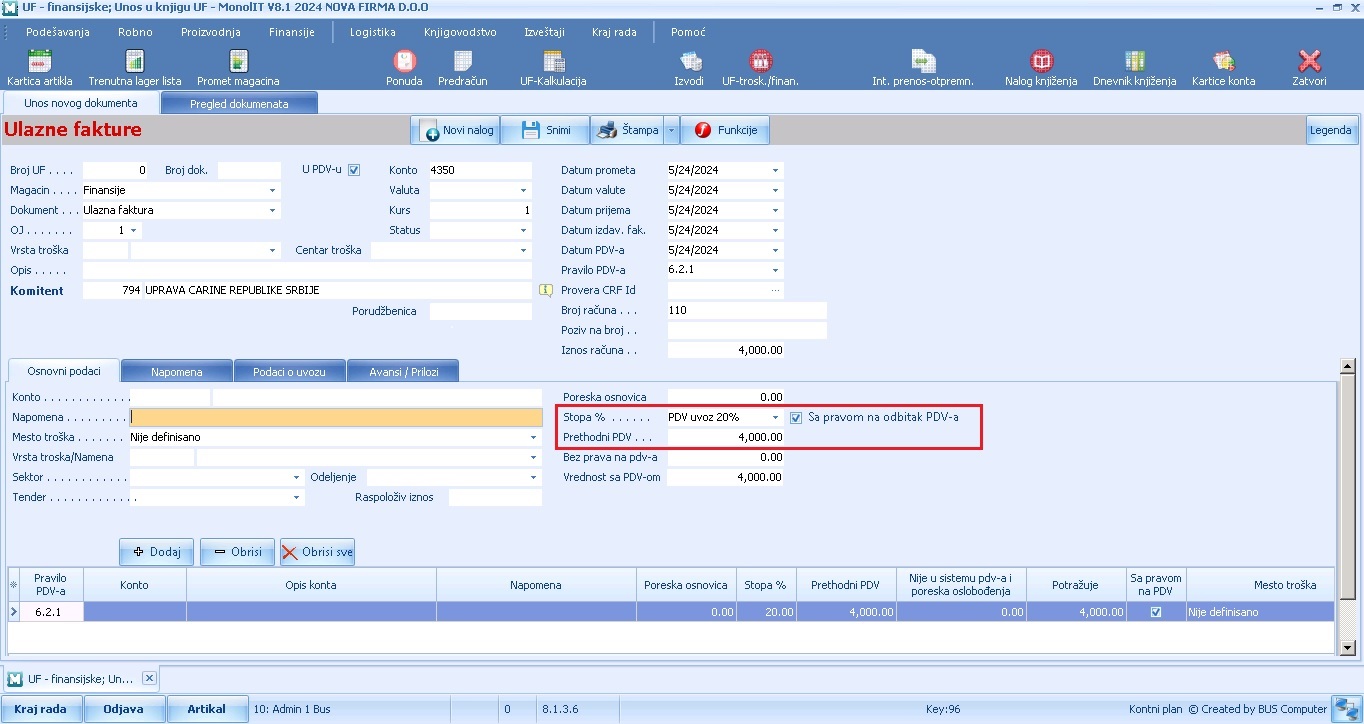Open the Štampa dropdown arrow
Image resolution: width=1364 pixels, height=724 pixels.
(x=672, y=130)
